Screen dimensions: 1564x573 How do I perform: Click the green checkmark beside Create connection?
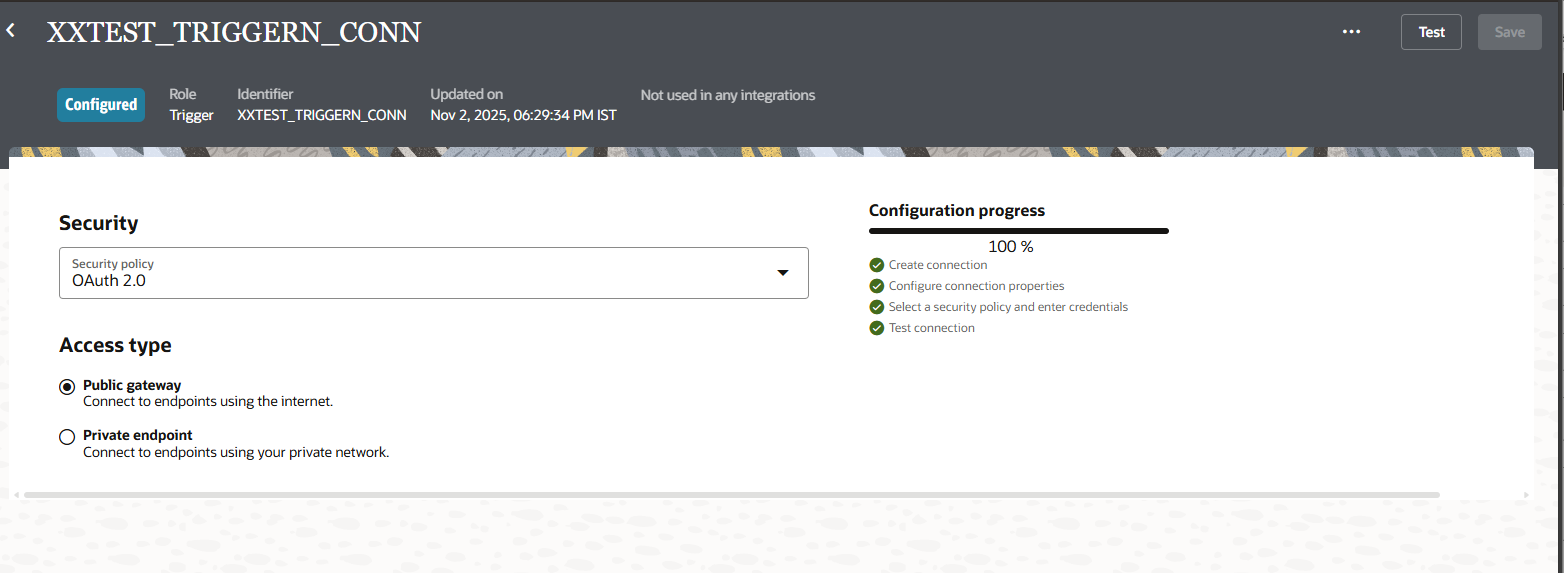(x=877, y=265)
